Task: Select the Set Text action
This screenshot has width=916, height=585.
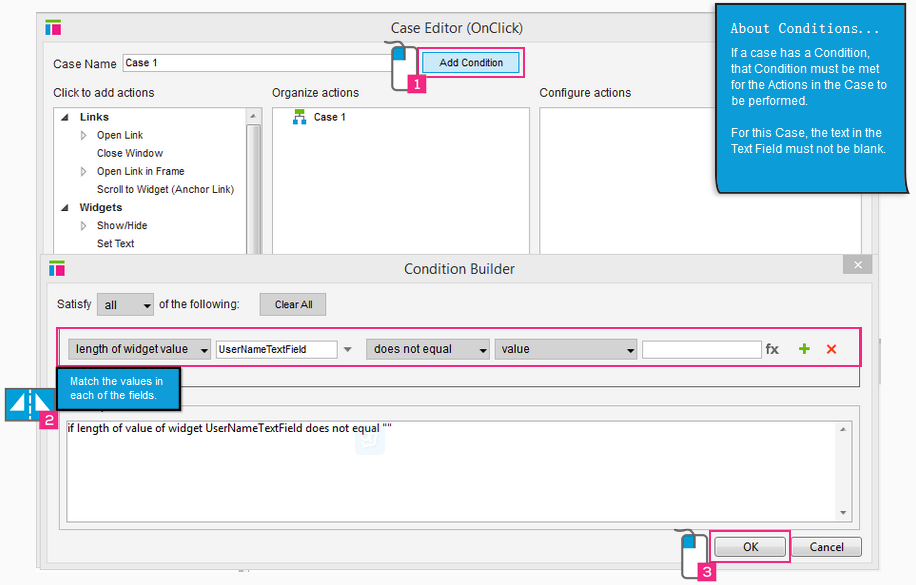Action: tap(115, 243)
